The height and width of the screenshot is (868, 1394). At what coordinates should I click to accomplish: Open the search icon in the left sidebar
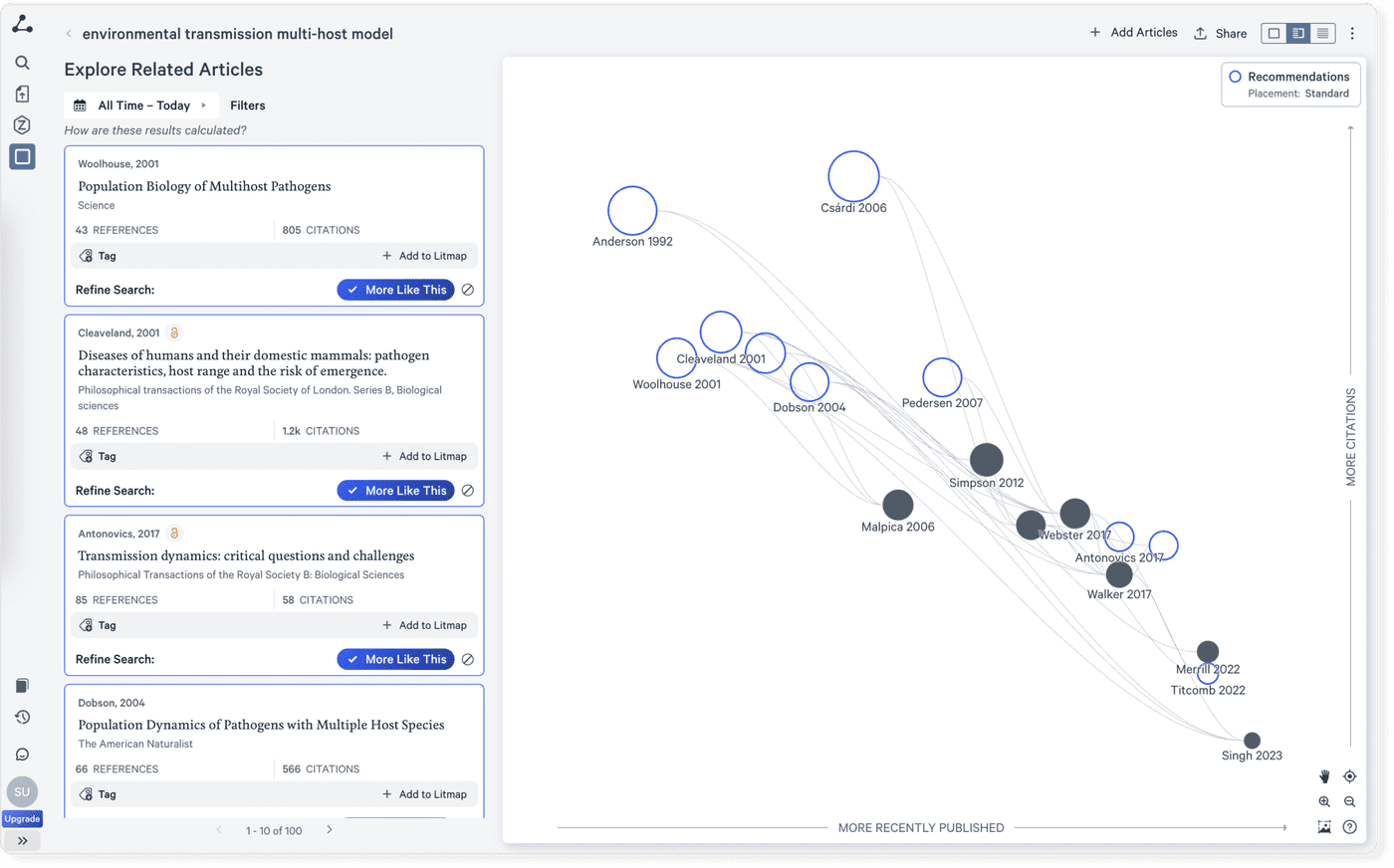pyautogui.click(x=22, y=61)
